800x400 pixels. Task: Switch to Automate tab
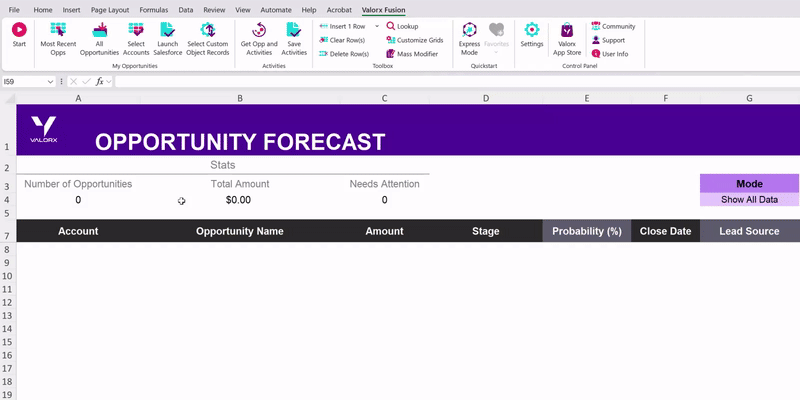276,10
